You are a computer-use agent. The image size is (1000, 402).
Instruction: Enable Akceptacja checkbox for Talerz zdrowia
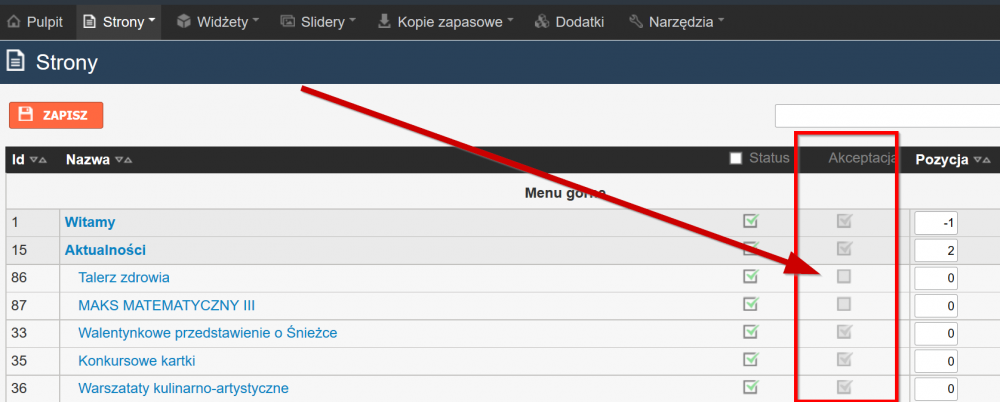844,276
